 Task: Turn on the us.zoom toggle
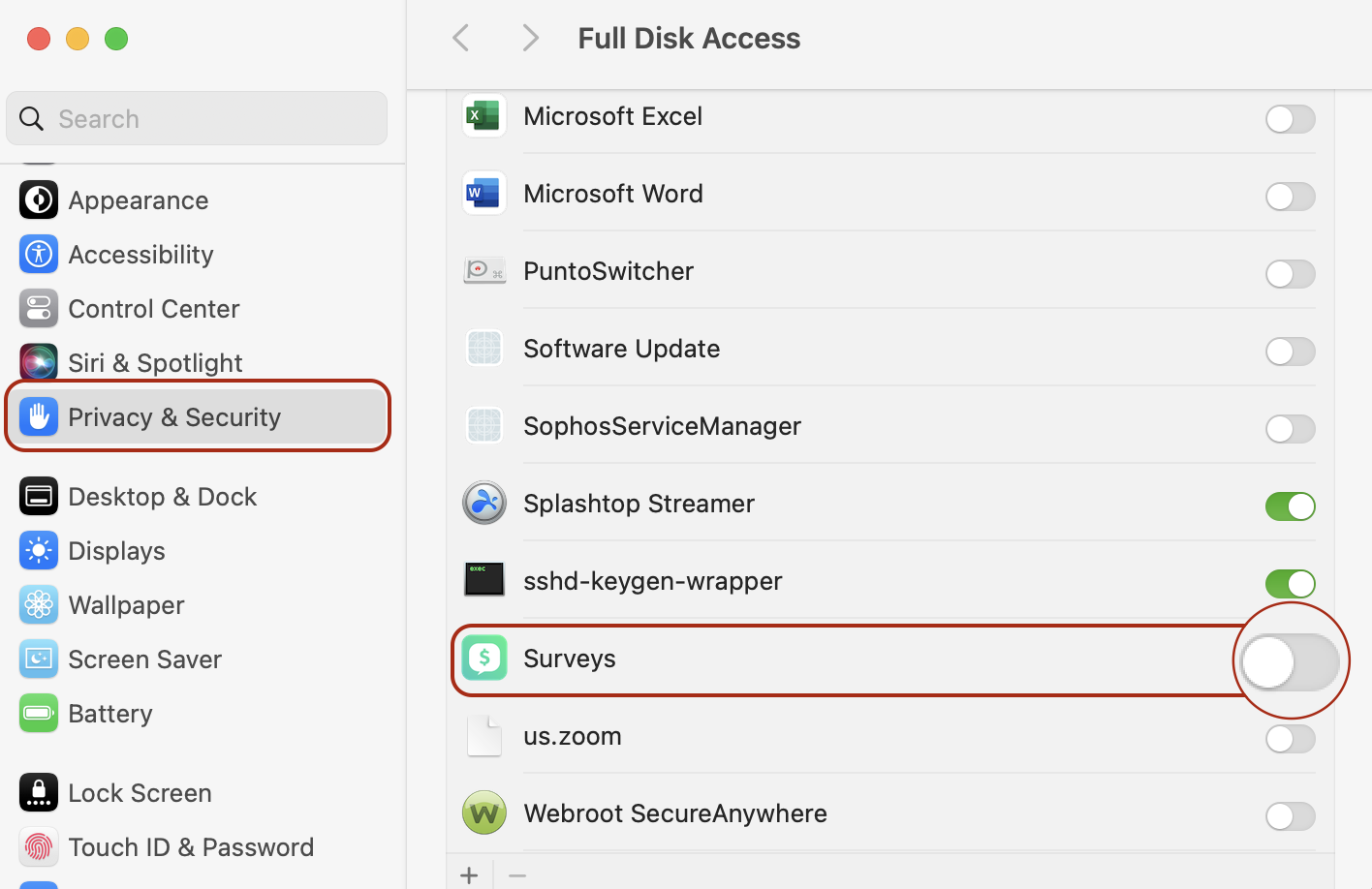tap(1290, 739)
